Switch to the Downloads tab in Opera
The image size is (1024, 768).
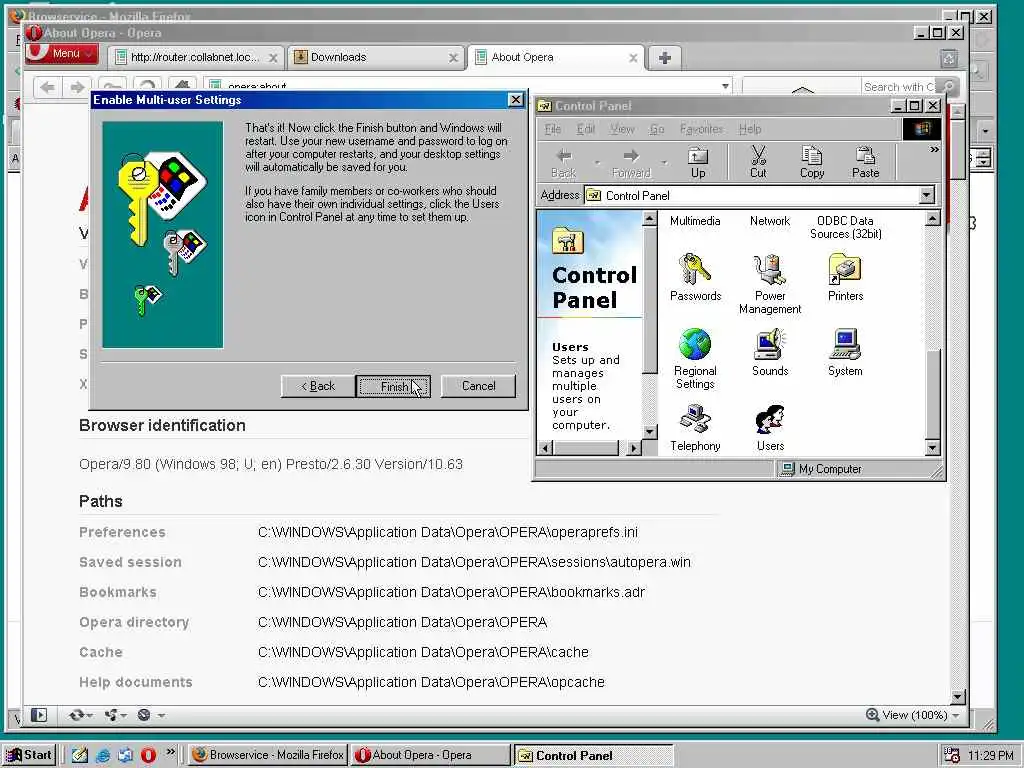(375, 57)
